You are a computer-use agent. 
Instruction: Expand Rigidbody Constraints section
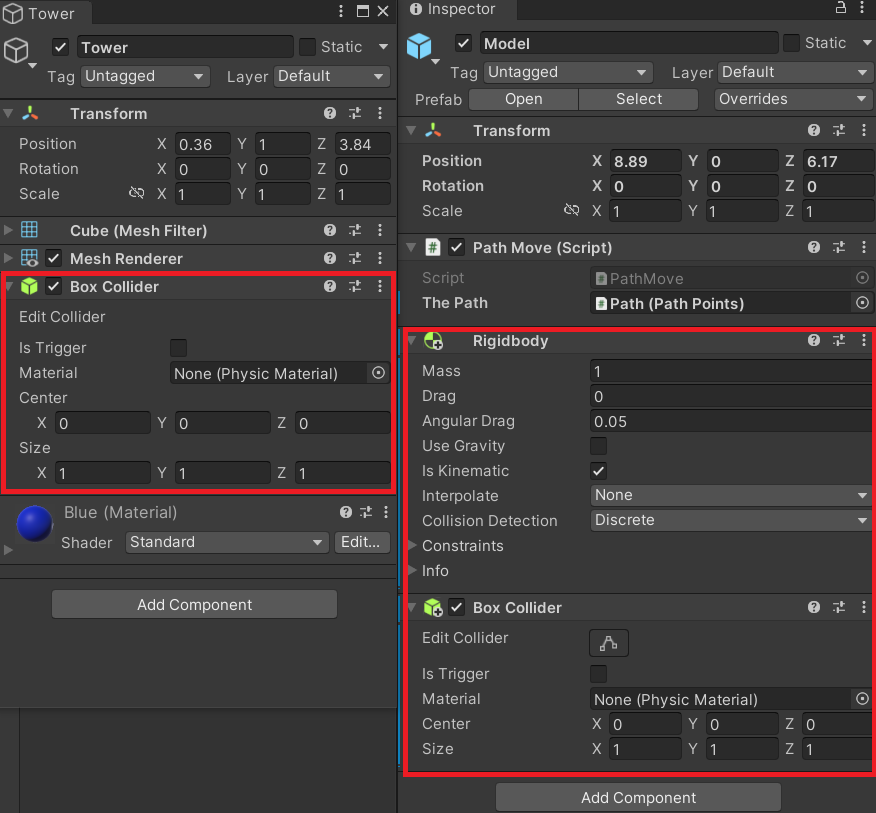point(413,545)
